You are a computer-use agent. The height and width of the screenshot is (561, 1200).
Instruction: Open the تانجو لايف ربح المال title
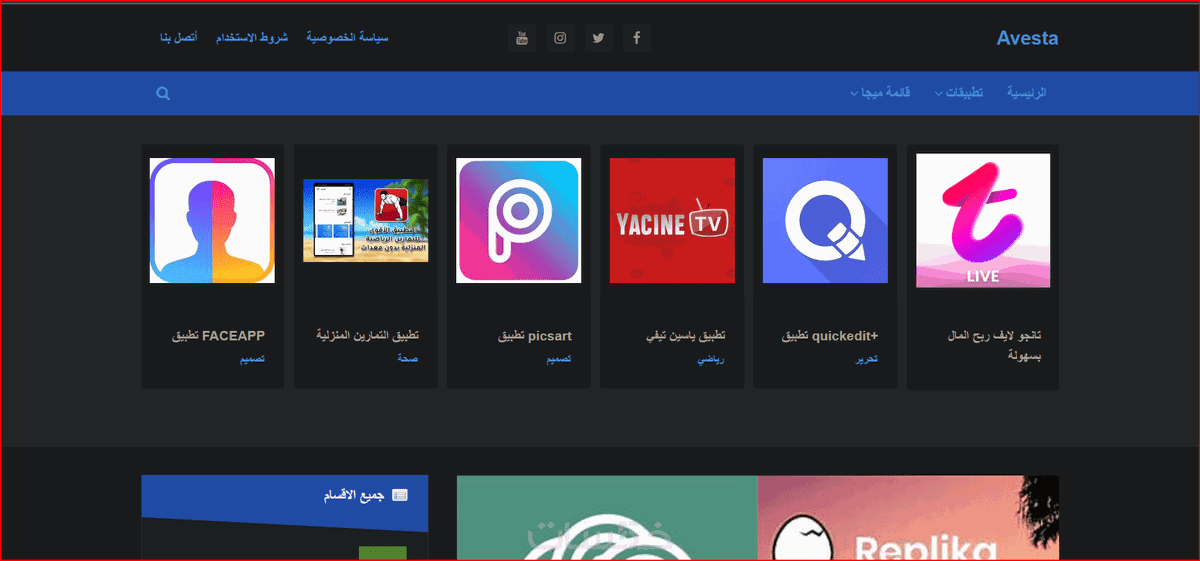(994, 345)
